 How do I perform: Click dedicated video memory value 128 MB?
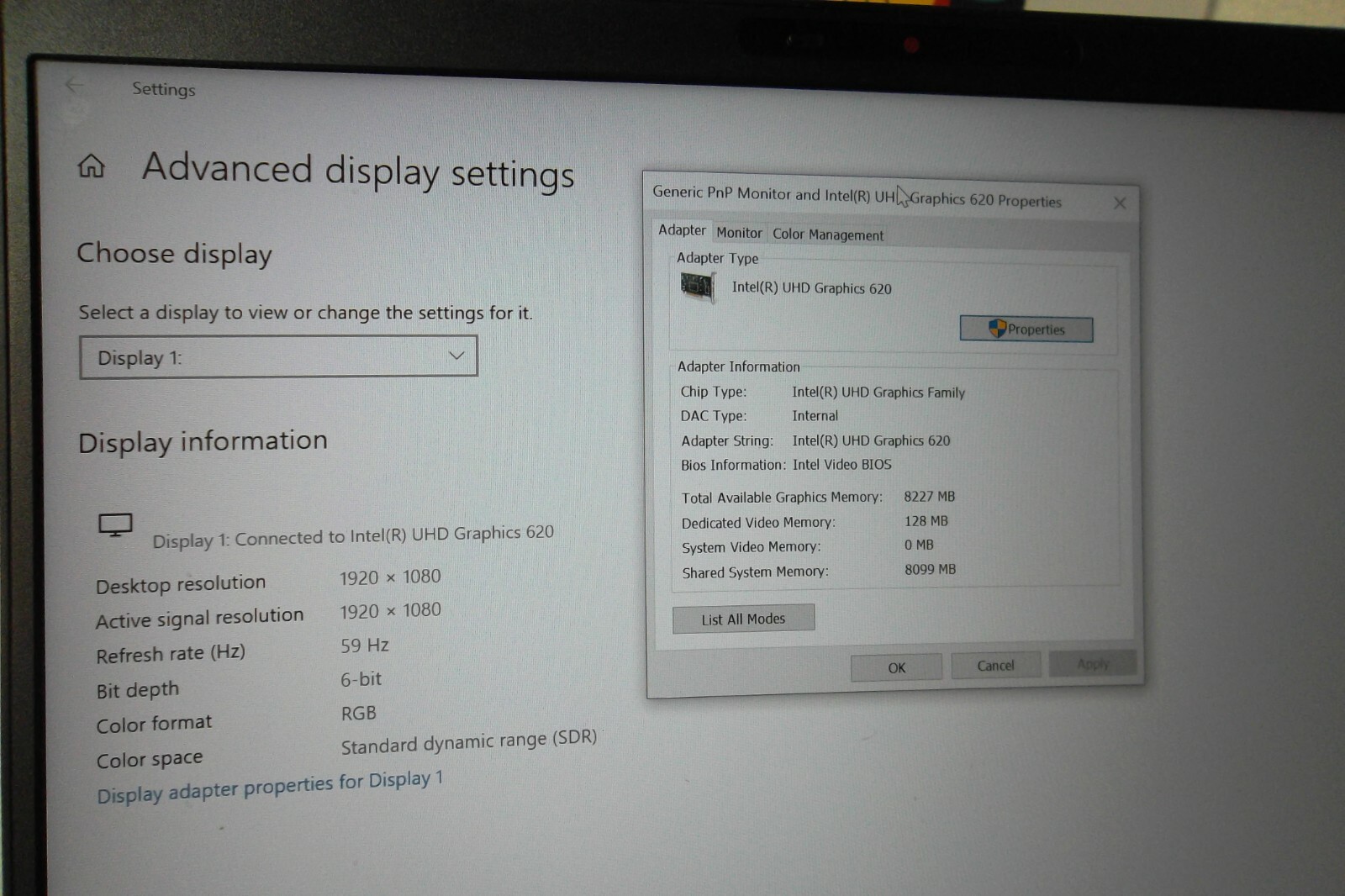(926, 521)
